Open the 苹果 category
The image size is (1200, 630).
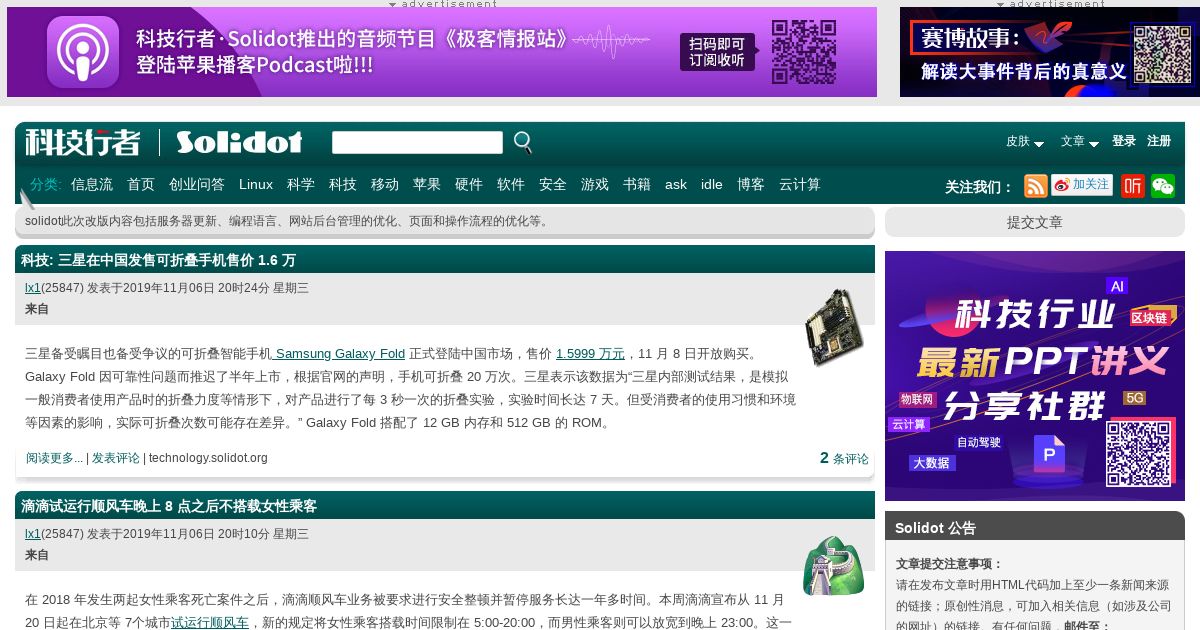(x=427, y=184)
